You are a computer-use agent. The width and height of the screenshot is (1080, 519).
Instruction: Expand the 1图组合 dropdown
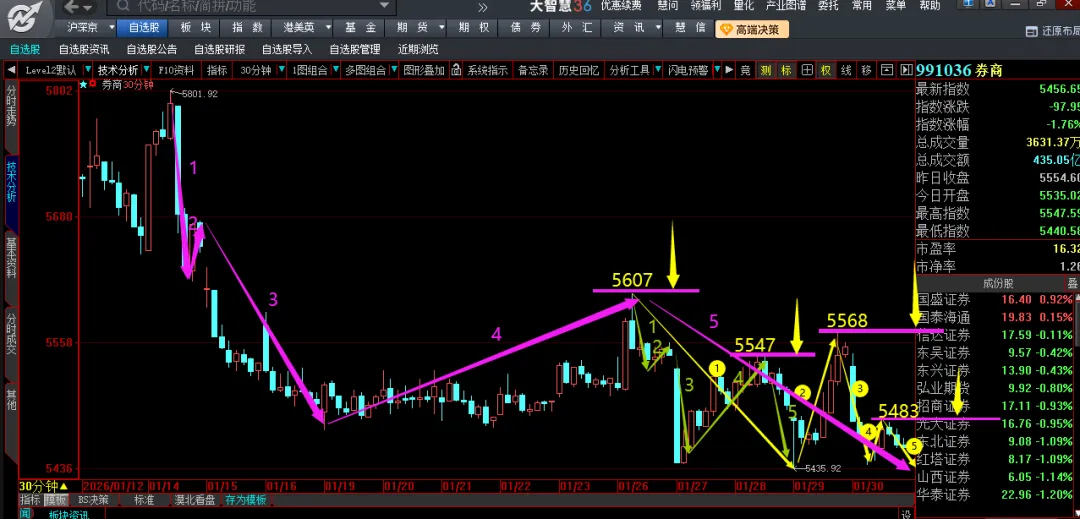point(335,70)
